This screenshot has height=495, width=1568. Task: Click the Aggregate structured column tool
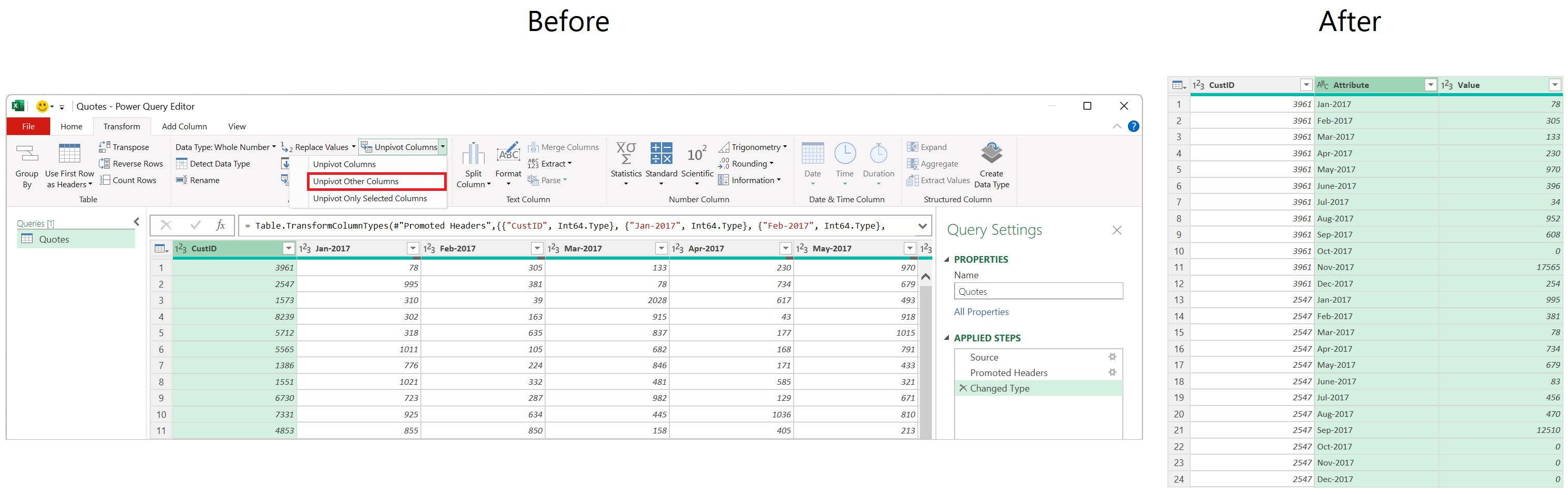932,163
